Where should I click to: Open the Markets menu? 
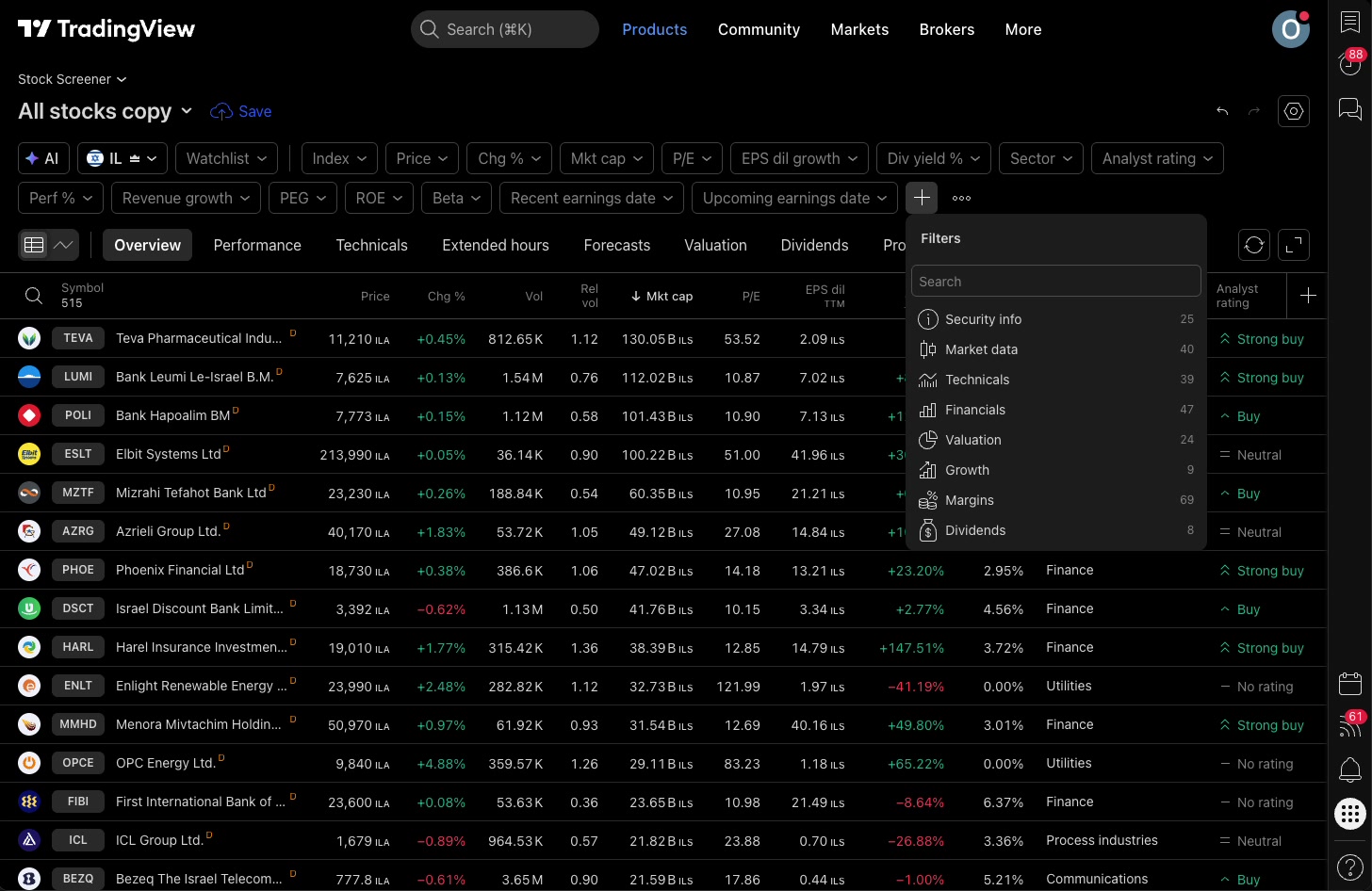[x=859, y=29]
